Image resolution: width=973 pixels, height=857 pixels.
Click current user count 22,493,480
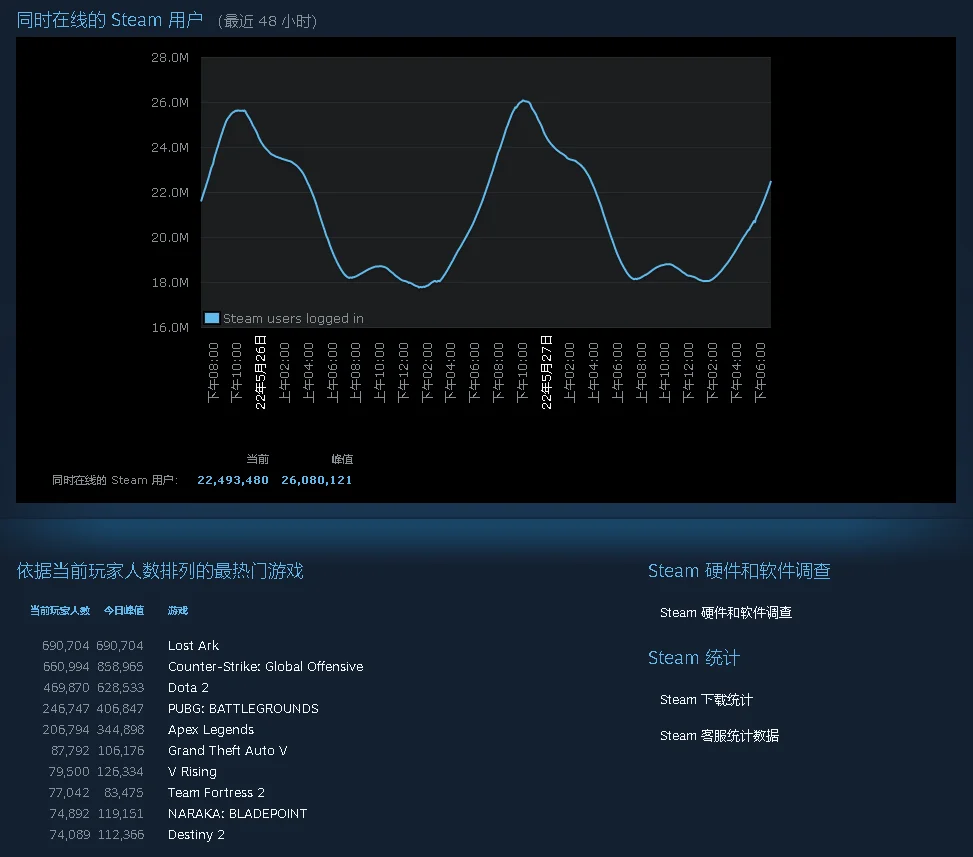[233, 480]
